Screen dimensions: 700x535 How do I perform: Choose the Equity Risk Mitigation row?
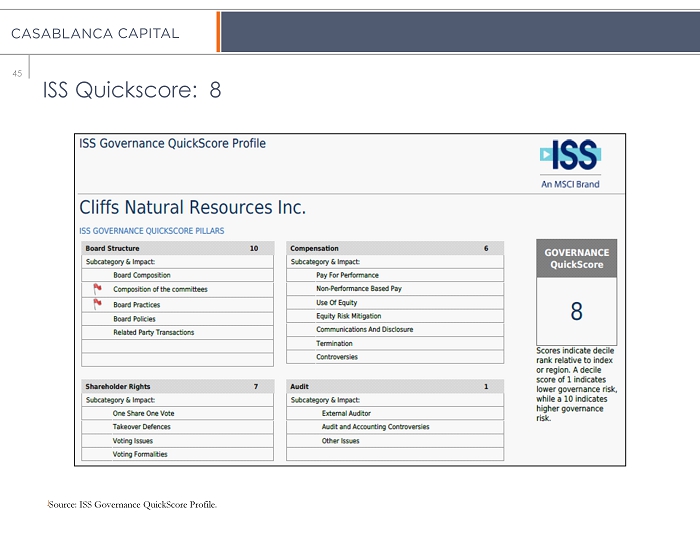(x=348, y=316)
